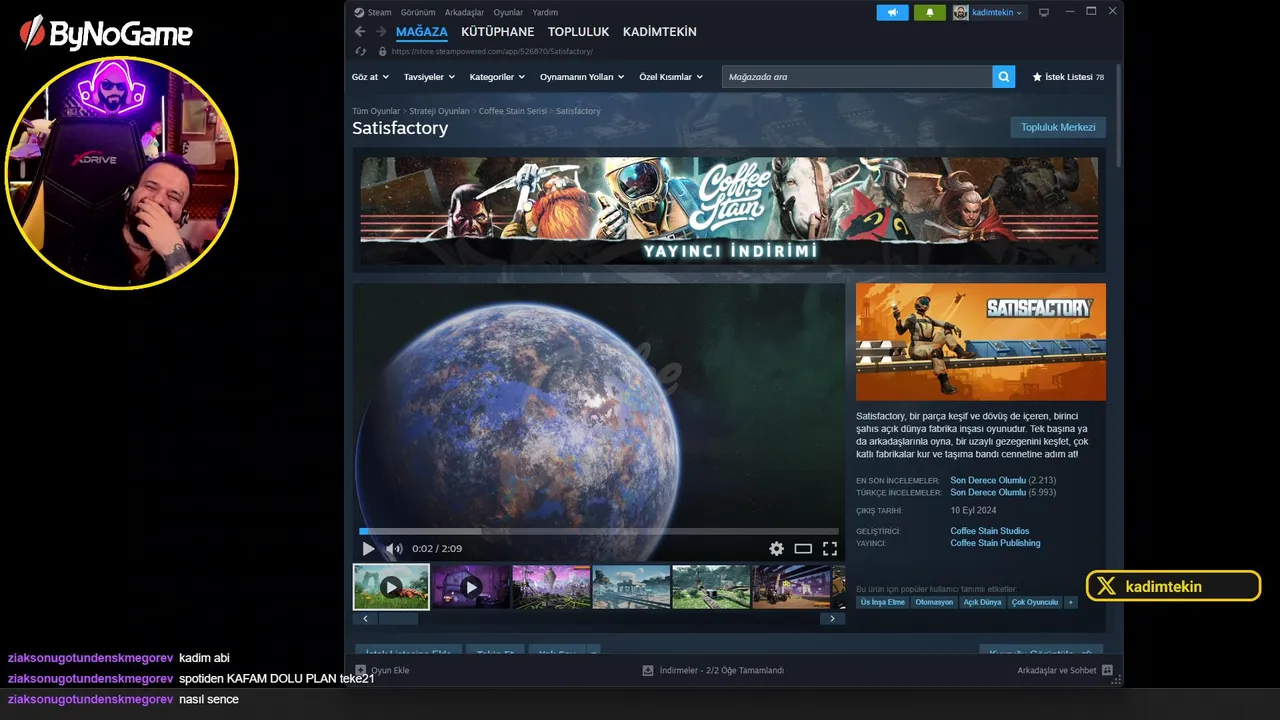Go back with the left arrow
The height and width of the screenshot is (720, 1280).
(x=361, y=32)
